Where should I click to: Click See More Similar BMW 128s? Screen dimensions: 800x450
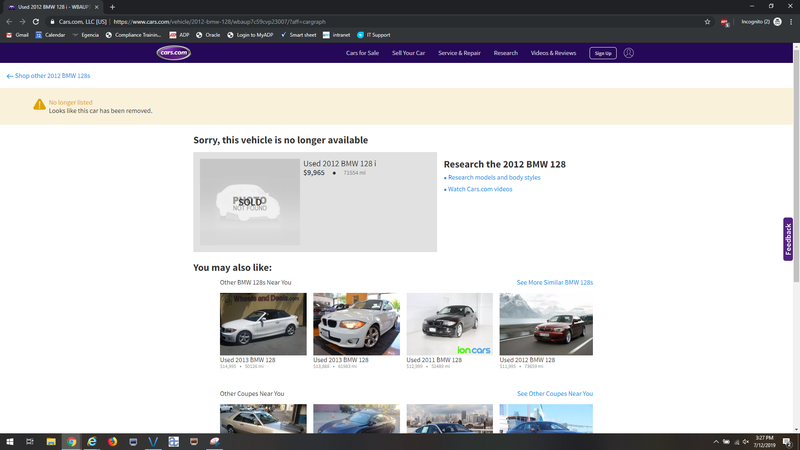click(555, 283)
